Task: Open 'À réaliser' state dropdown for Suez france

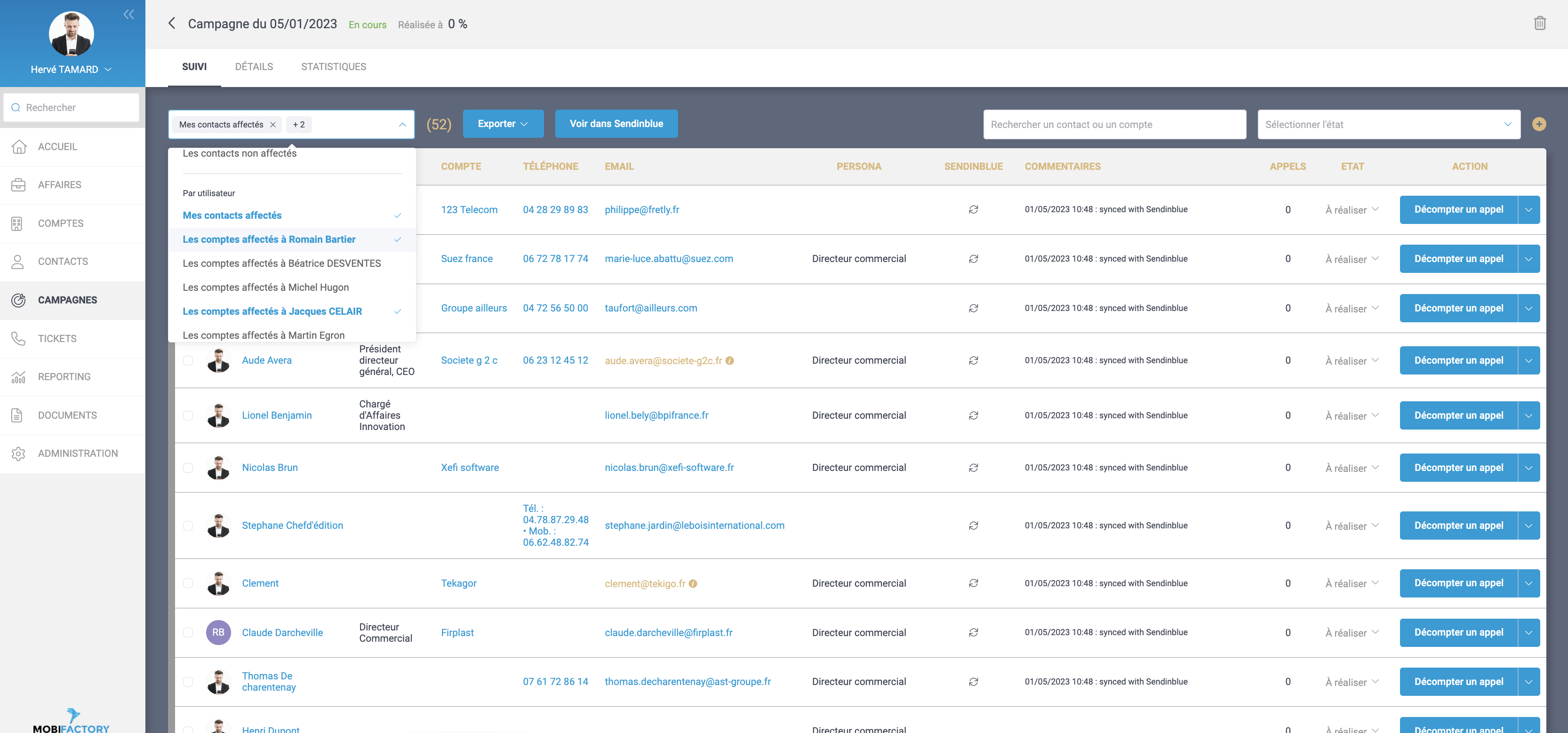Action: pos(1352,259)
